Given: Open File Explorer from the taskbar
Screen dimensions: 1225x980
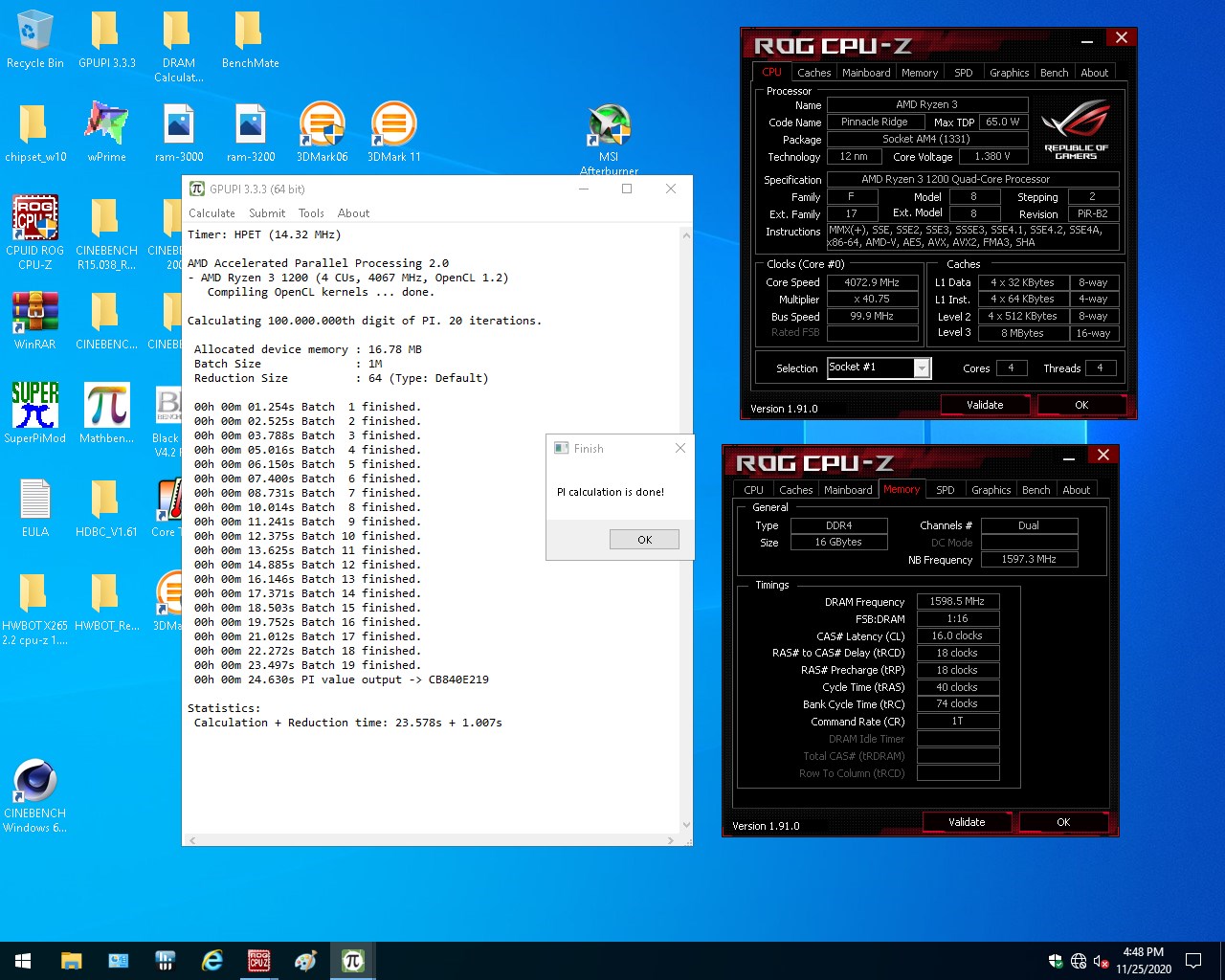Looking at the screenshot, I should pyautogui.click(x=71, y=961).
